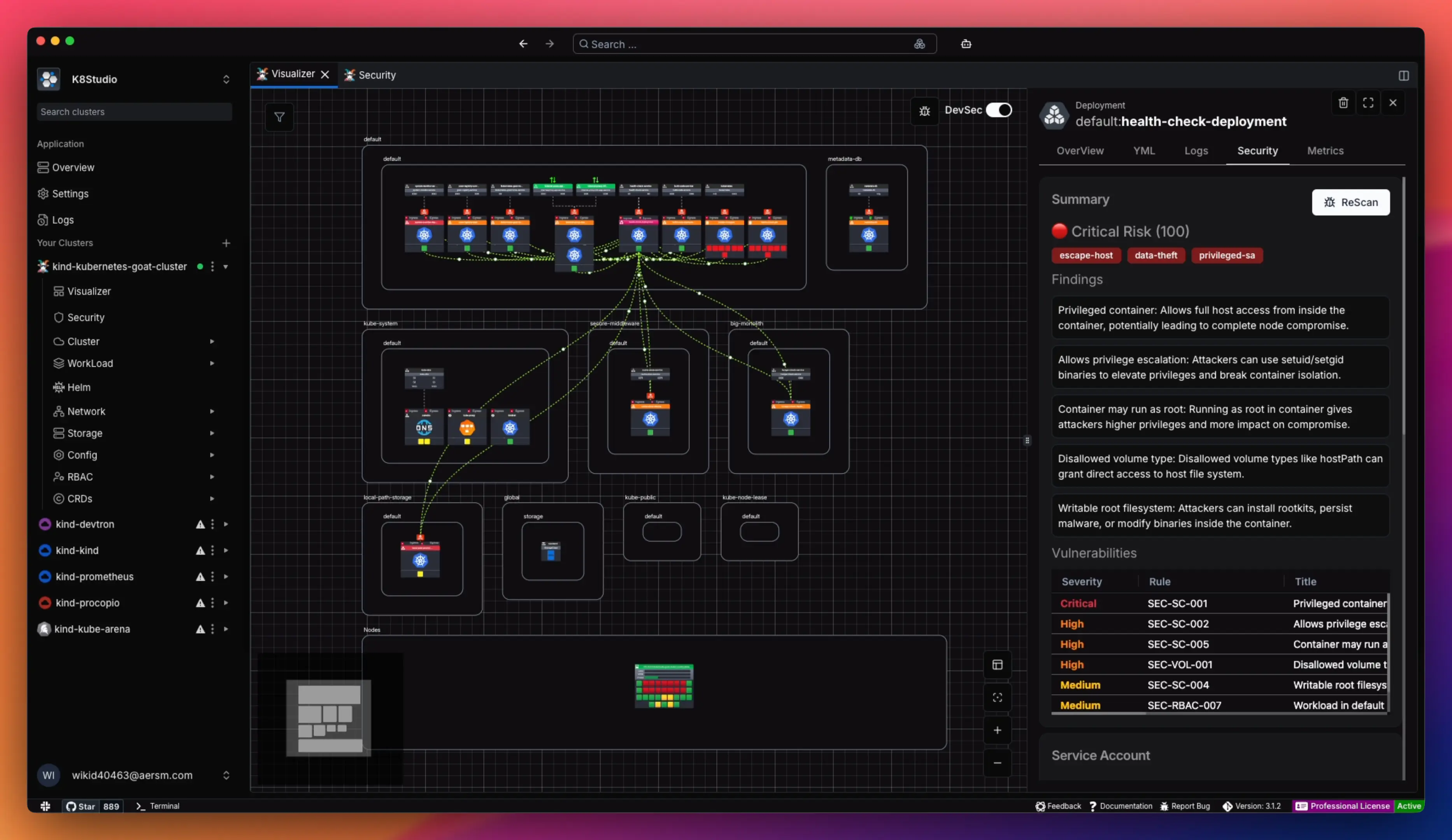The image size is (1452, 840).
Task: Click the Feedback link
Action: [x=1058, y=806]
